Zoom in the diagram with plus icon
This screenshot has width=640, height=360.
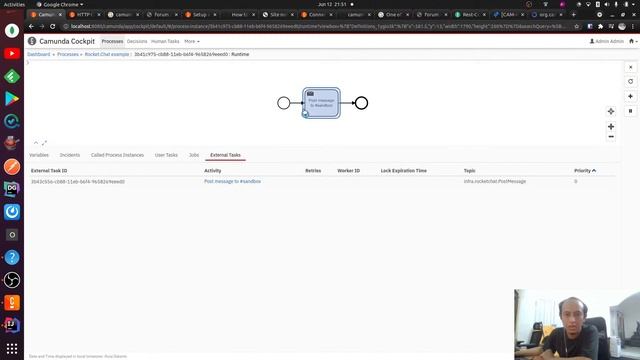pyautogui.click(x=611, y=127)
